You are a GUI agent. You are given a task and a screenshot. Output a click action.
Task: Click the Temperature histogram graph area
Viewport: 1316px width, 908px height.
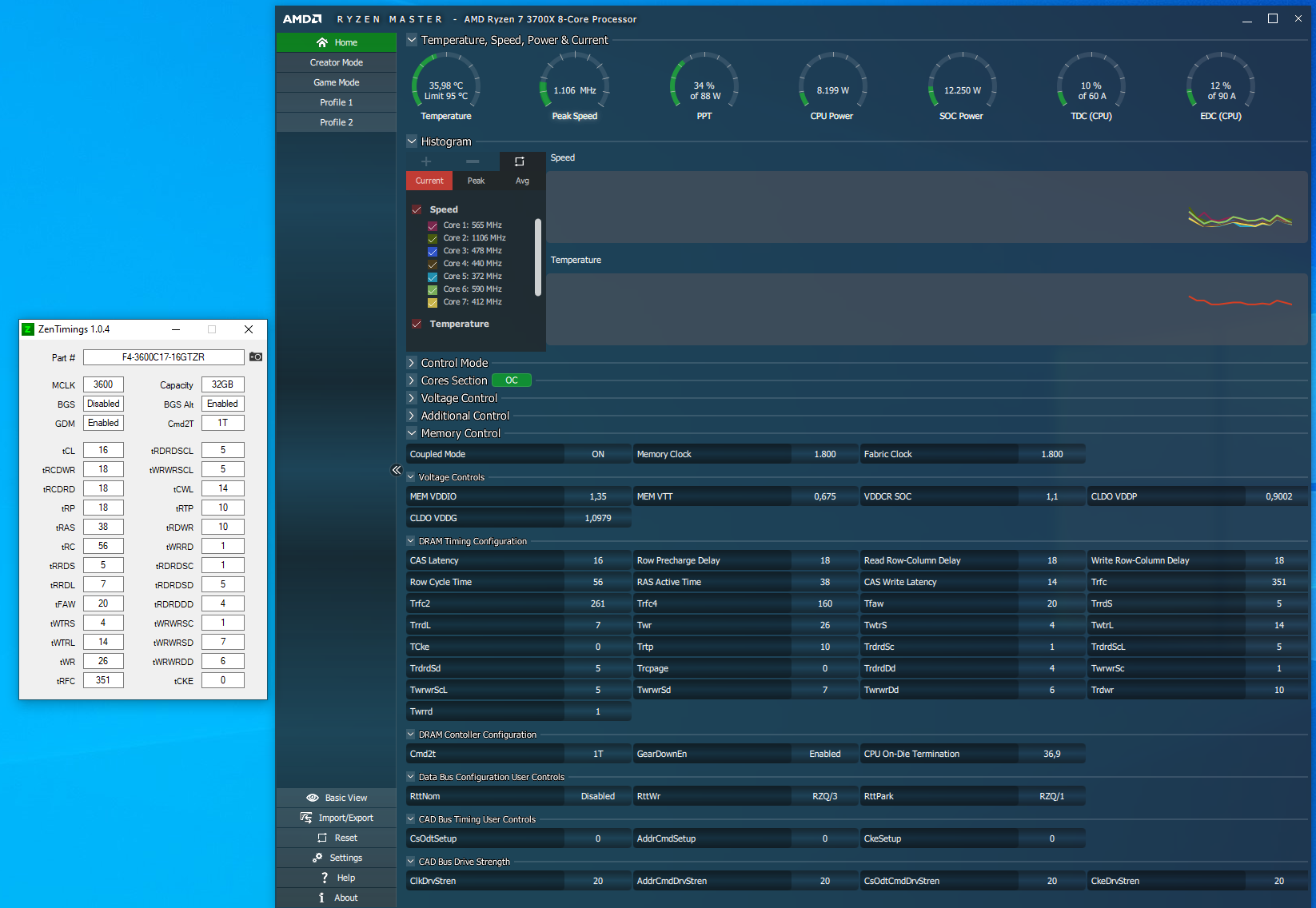pos(927,309)
